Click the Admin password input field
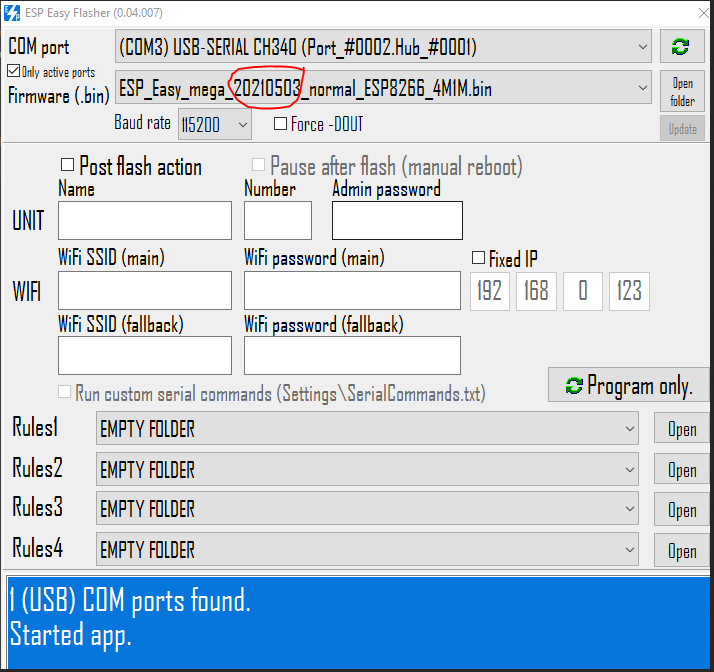714x672 pixels. [397, 220]
